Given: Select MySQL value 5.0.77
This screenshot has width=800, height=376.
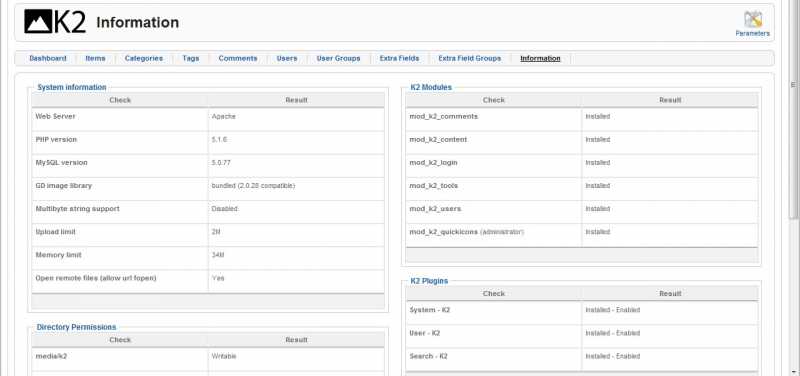Looking at the screenshot, I should (x=221, y=162).
